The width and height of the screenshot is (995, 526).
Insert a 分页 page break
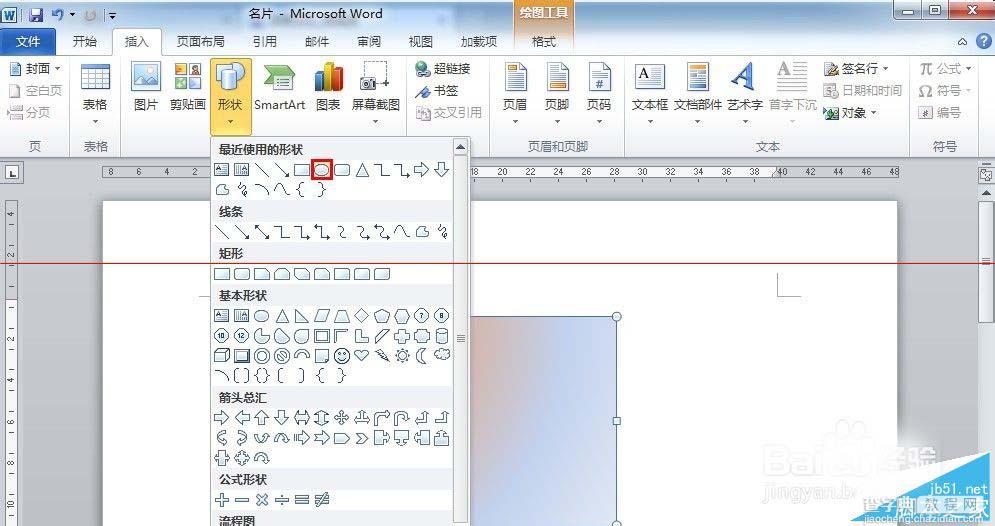click(29, 113)
